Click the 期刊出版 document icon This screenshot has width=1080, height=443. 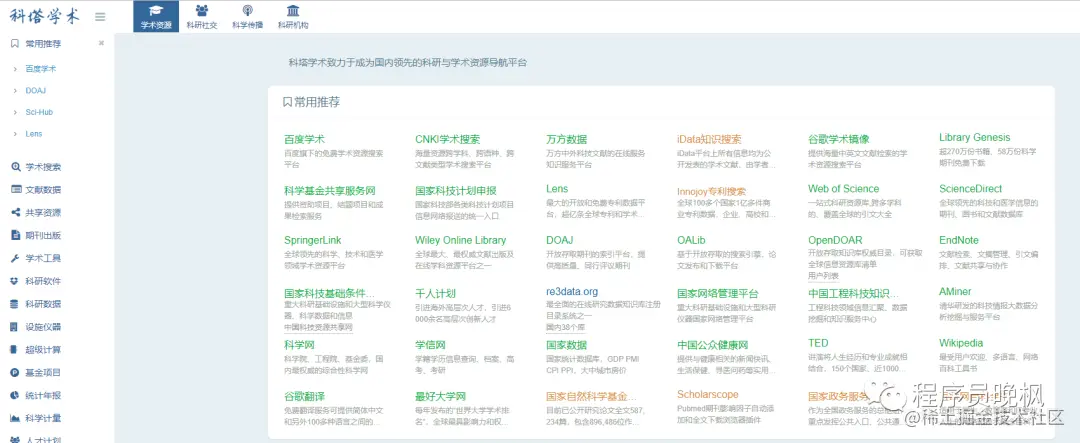pyautogui.click(x=15, y=235)
